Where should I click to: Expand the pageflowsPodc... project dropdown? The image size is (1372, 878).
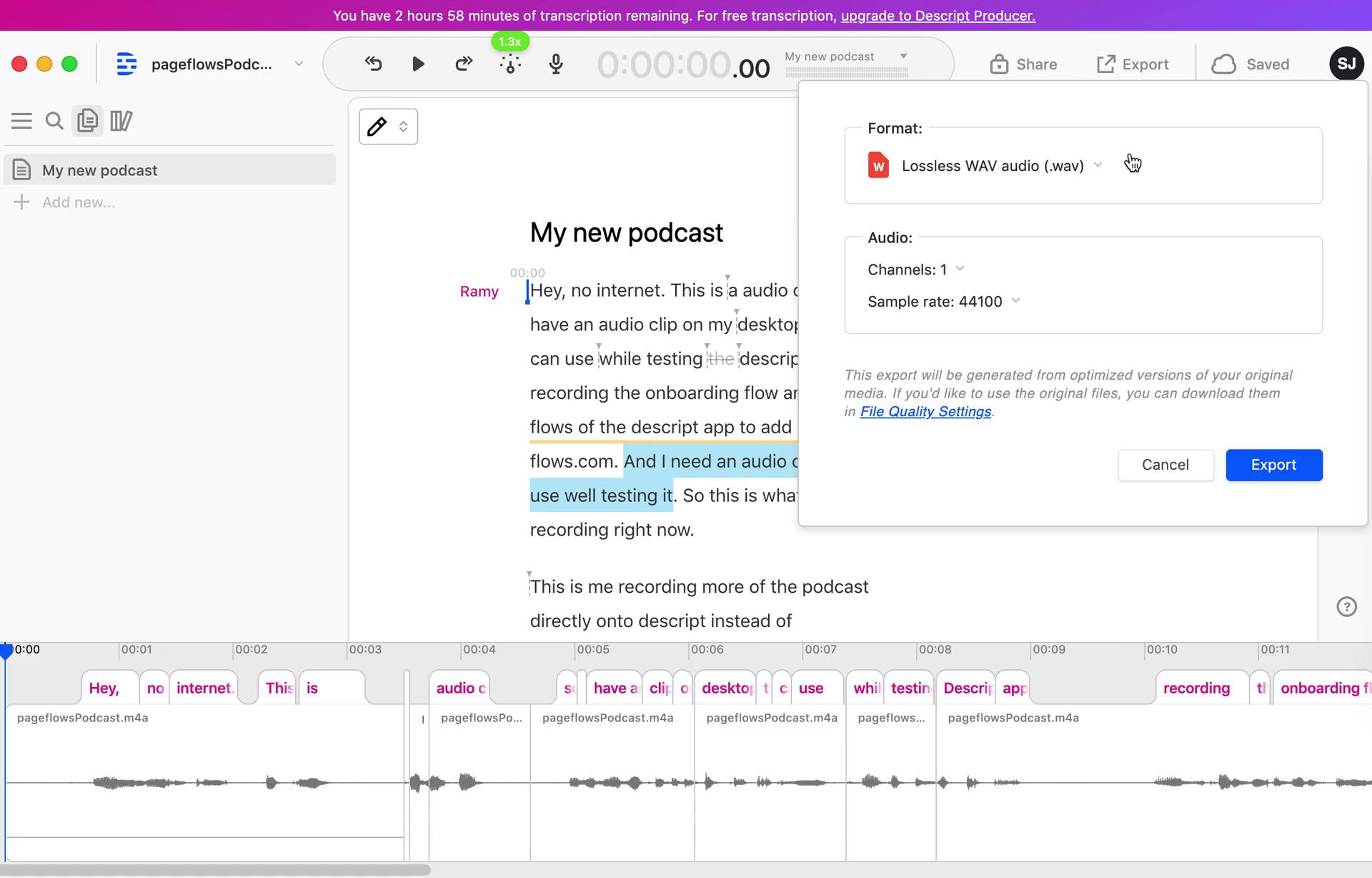(299, 64)
